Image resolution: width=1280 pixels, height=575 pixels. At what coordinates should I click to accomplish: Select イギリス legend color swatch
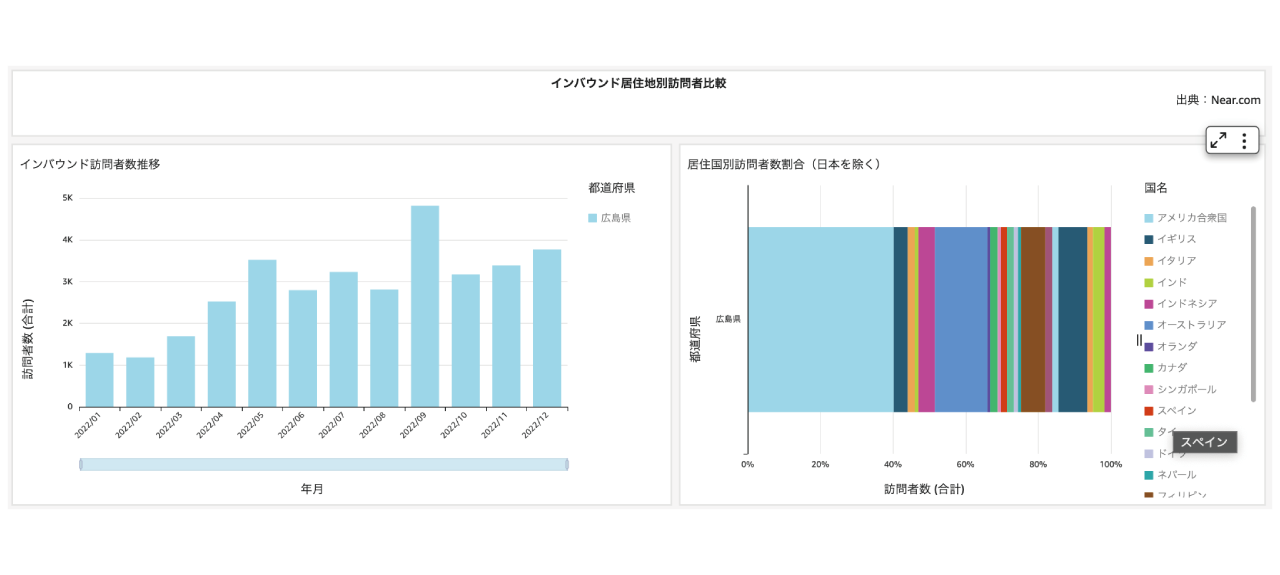point(1149,239)
